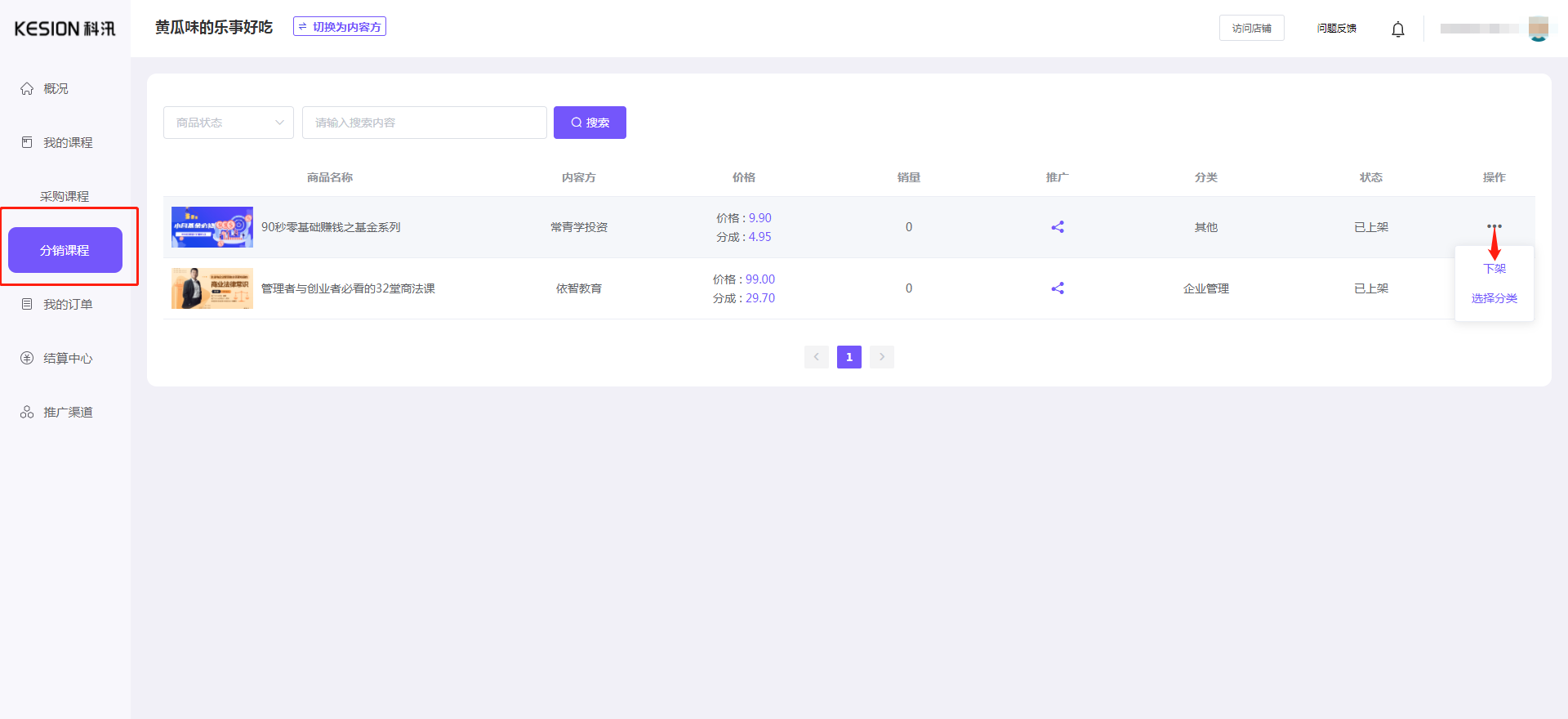1568x719 pixels.
Task: Click the 切换为内容方 switch button
Action: [x=340, y=27]
